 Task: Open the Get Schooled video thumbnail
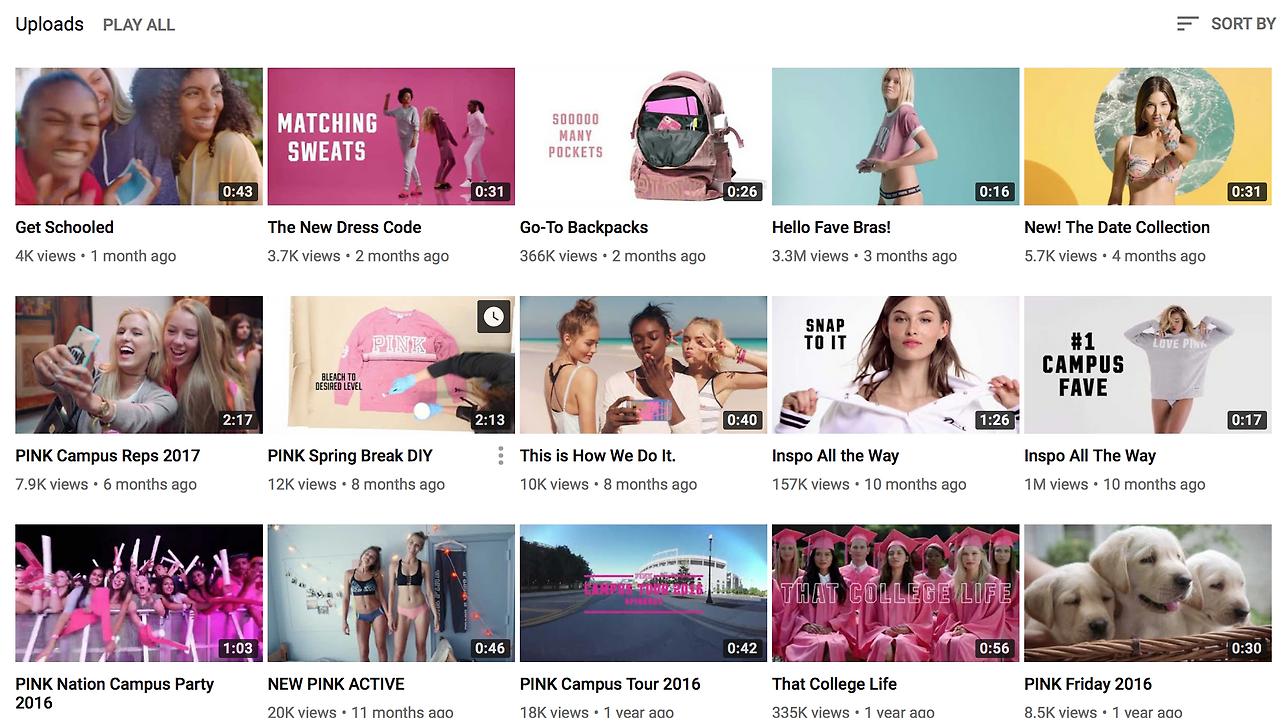[139, 136]
